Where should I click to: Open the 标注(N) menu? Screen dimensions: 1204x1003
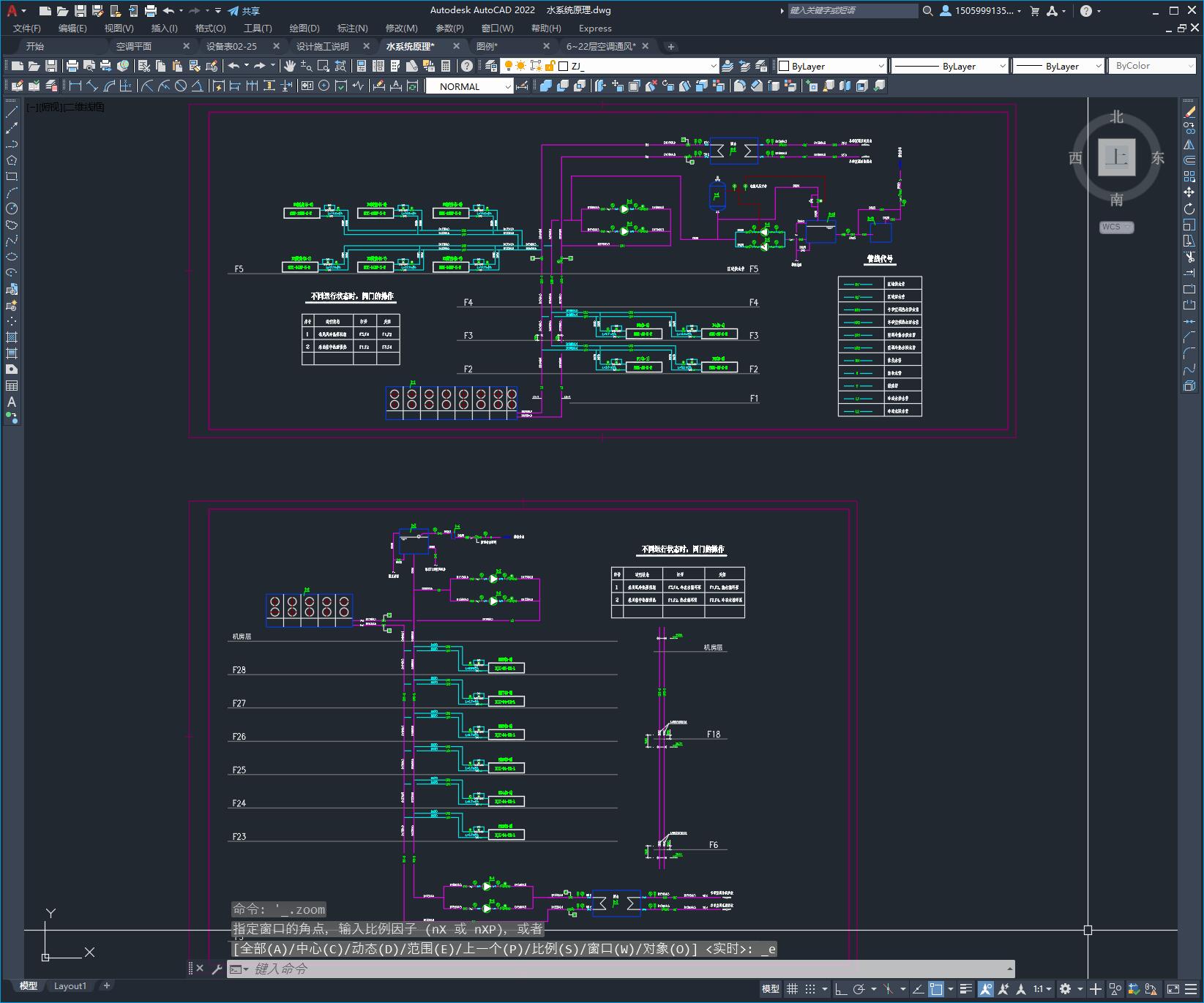(x=352, y=28)
